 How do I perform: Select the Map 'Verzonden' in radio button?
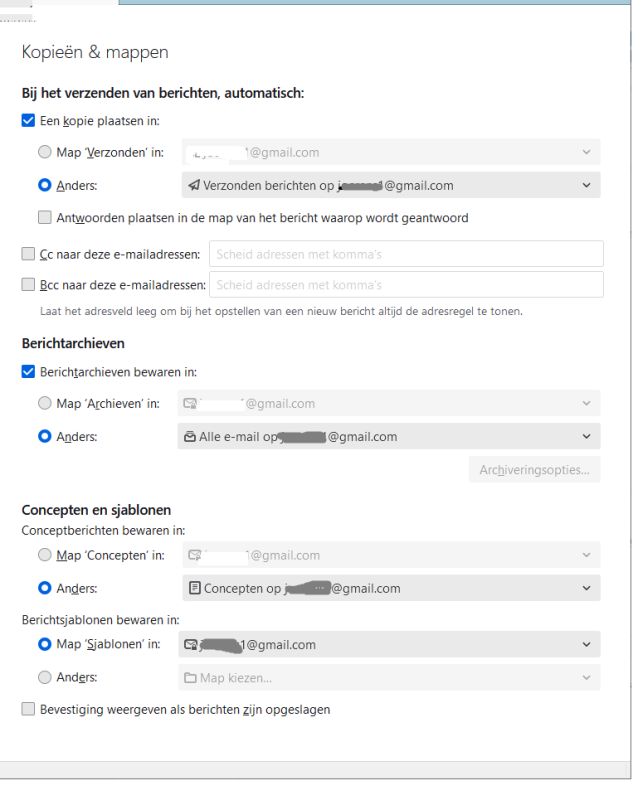[45, 153]
